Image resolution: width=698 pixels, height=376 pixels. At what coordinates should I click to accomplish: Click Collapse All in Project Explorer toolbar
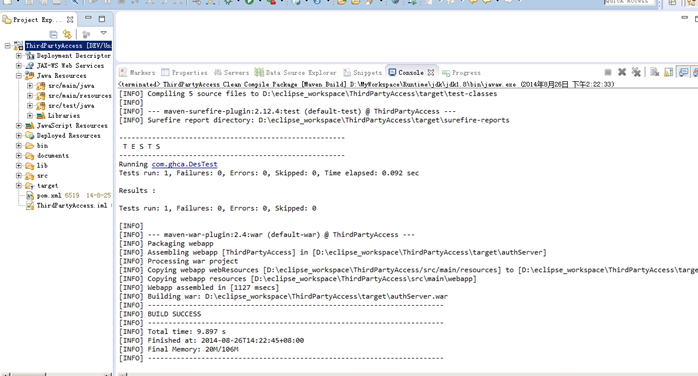coord(53,34)
